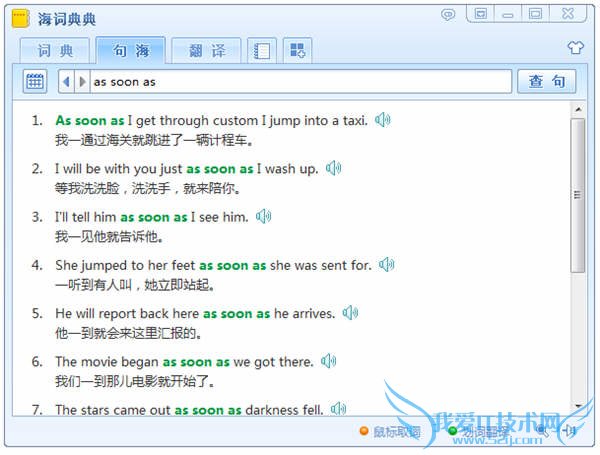Open the on-screen keyboard icon
Image resolution: width=600 pixels, height=455 pixels.
pos(35,81)
